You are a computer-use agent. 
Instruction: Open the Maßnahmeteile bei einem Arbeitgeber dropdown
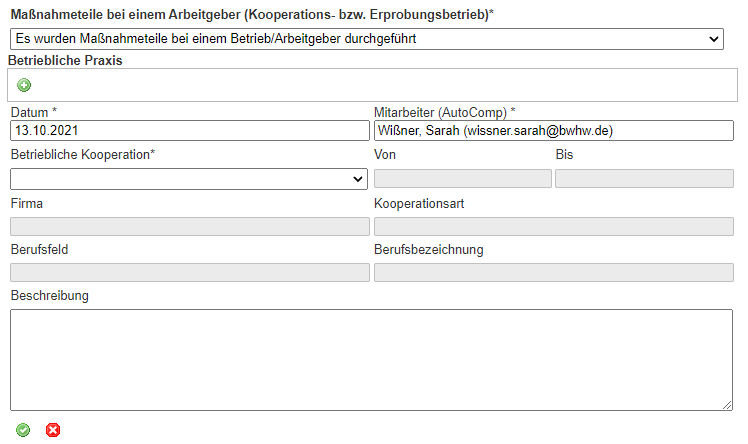click(366, 39)
